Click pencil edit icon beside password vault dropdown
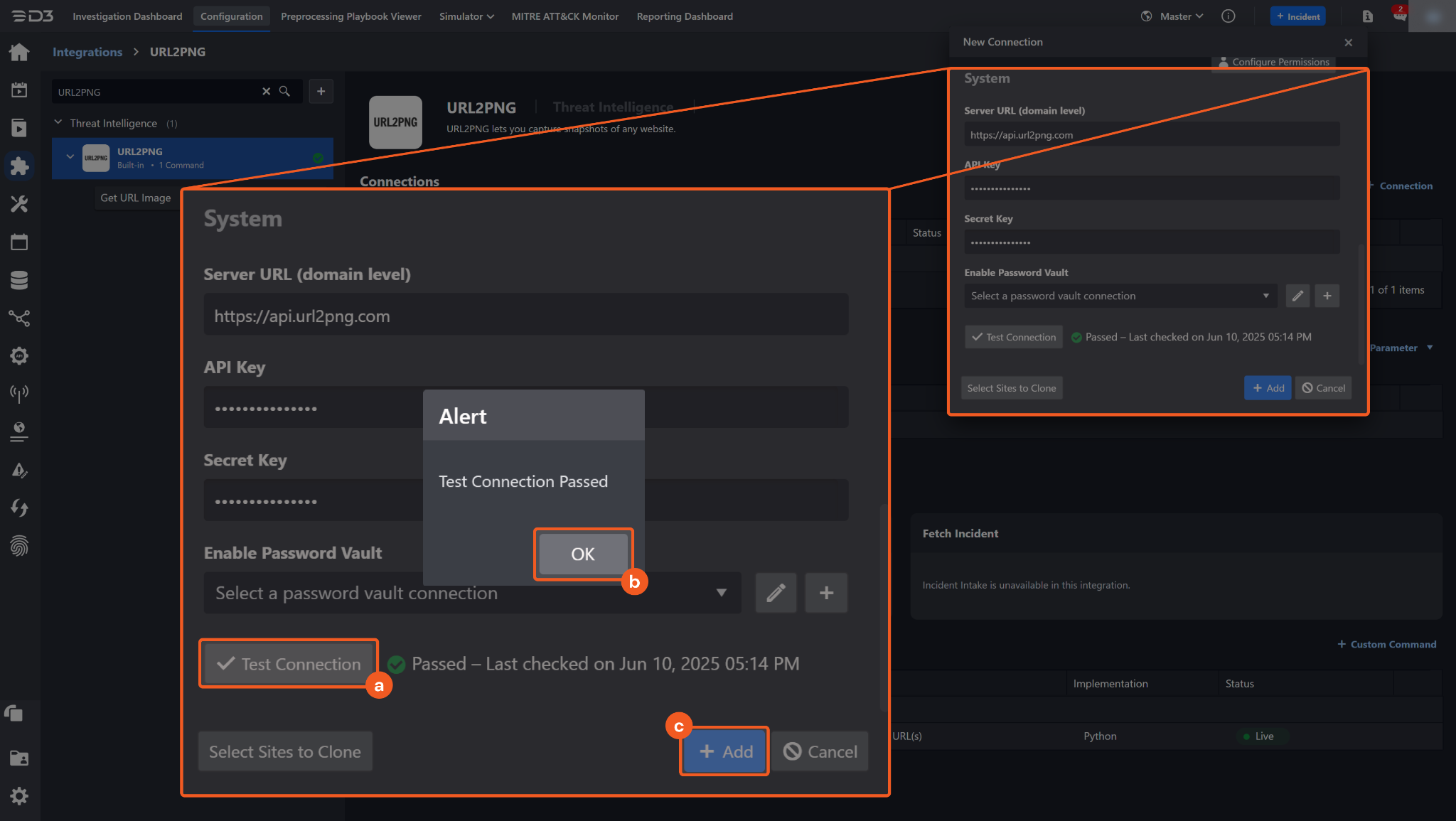 click(x=776, y=593)
